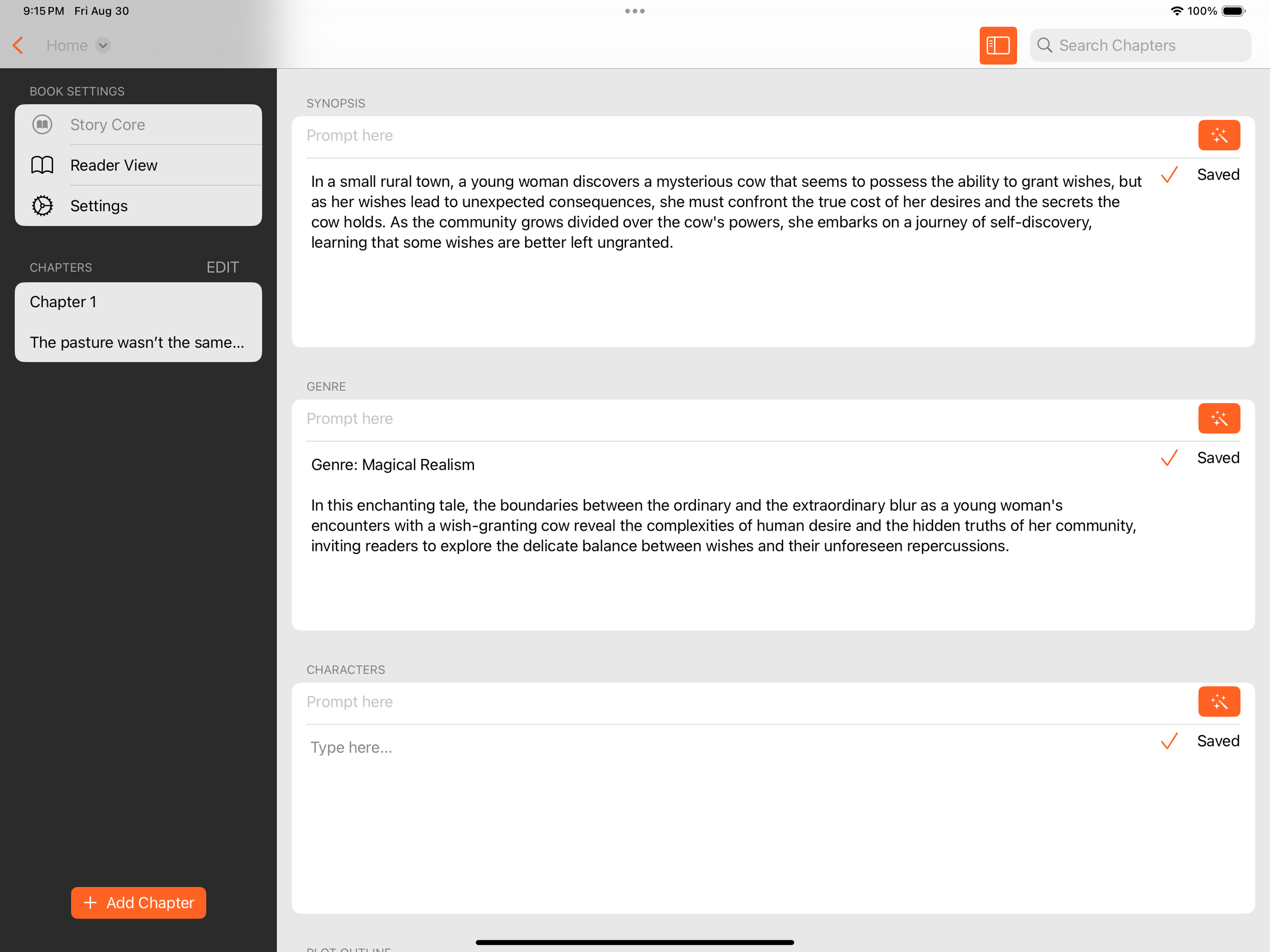The image size is (1270, 952).
Task: Click the Wi-Fi status icon
Action: click(x=1177, y=11)
